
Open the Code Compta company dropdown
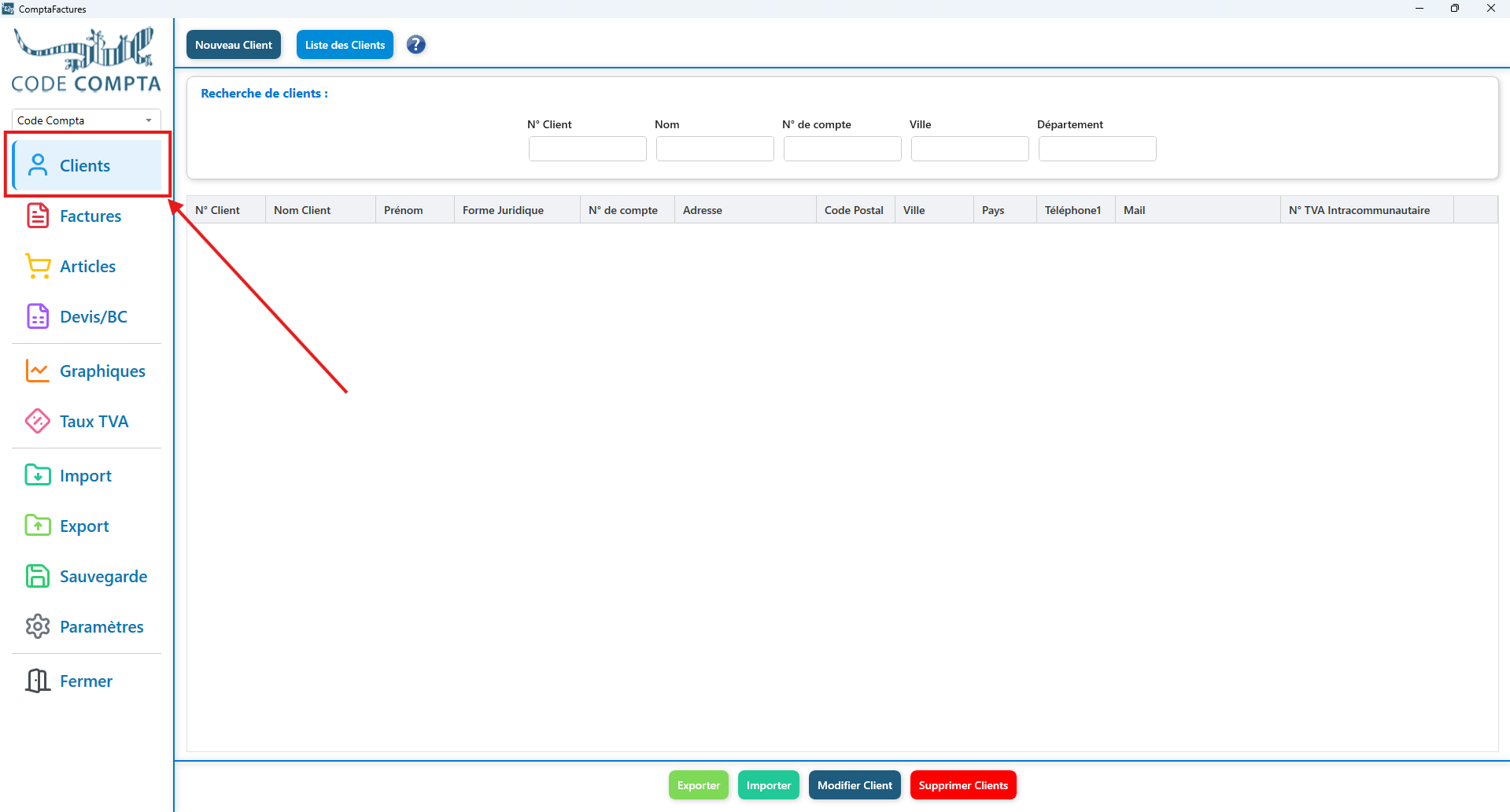pos(87,120)
